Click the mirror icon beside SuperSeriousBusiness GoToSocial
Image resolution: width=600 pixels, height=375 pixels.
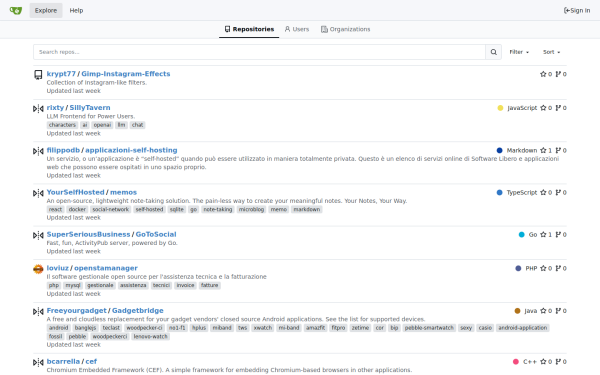[x=38, y=235]
